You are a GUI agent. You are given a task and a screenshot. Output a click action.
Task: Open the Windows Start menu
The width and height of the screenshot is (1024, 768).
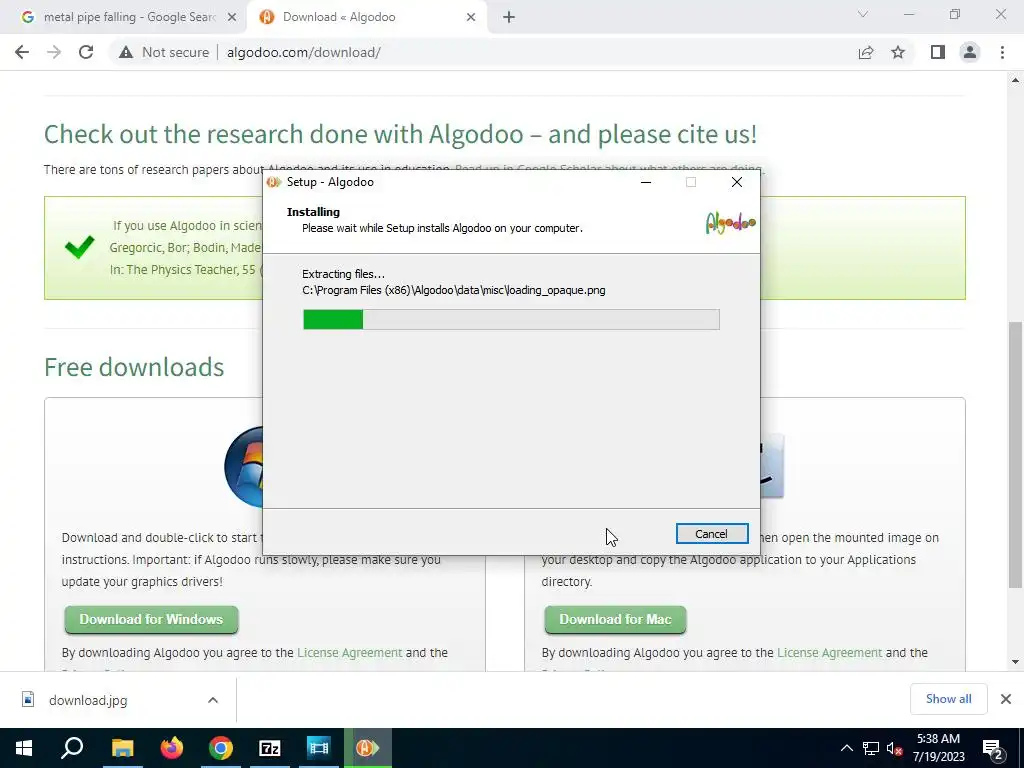[24, 748]
